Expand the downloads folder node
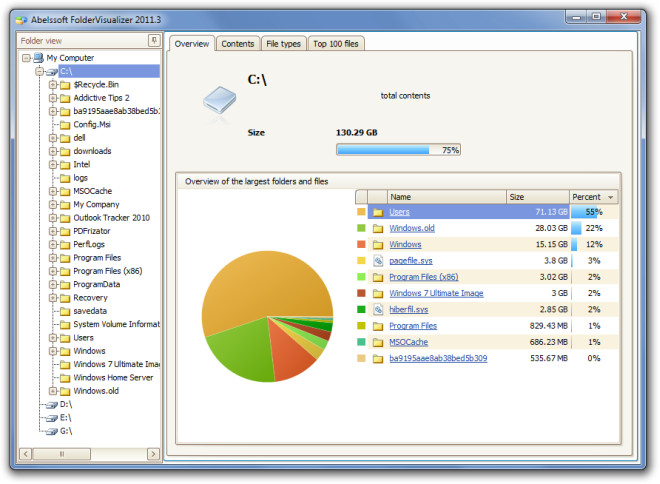 [x=53, y=151]
